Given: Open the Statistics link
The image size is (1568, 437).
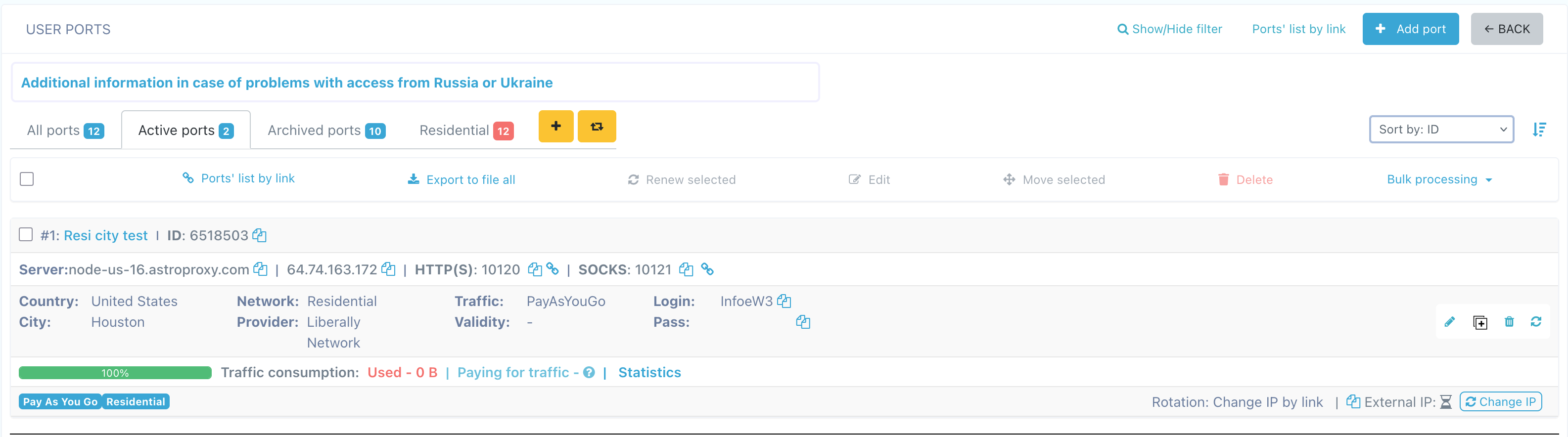Looking at the screenshot, I should pyautogui.click(x=649, y=372).
